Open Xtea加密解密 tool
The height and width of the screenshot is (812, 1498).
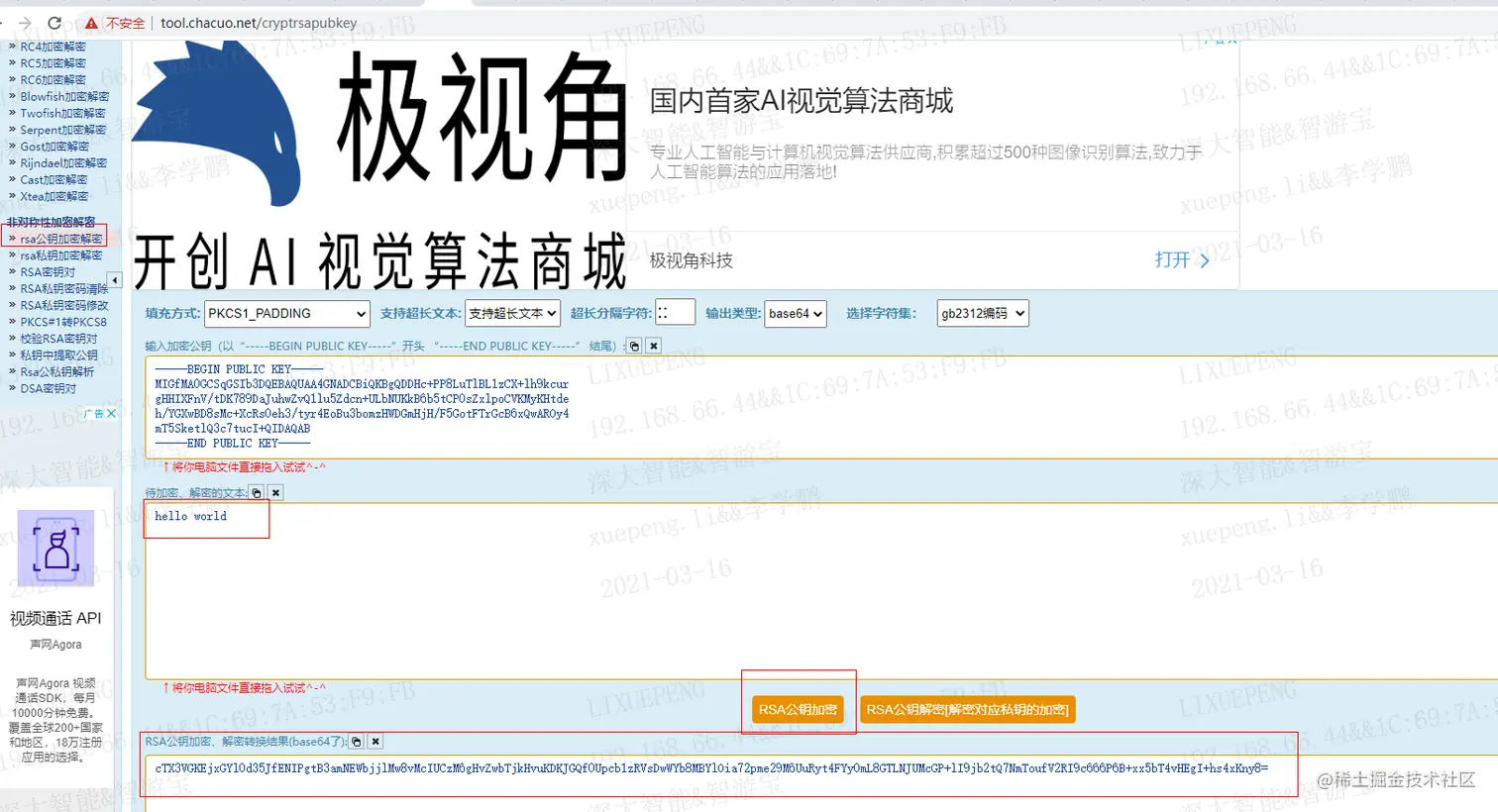tap(54, 196)
